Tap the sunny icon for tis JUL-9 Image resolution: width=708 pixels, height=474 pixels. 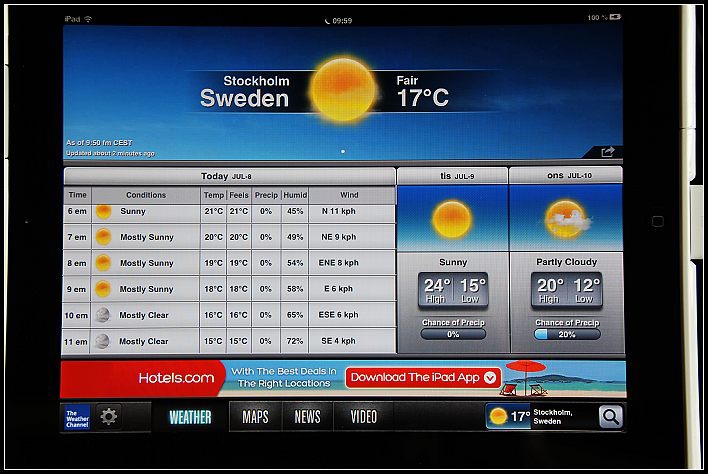(x=452, y=219)
